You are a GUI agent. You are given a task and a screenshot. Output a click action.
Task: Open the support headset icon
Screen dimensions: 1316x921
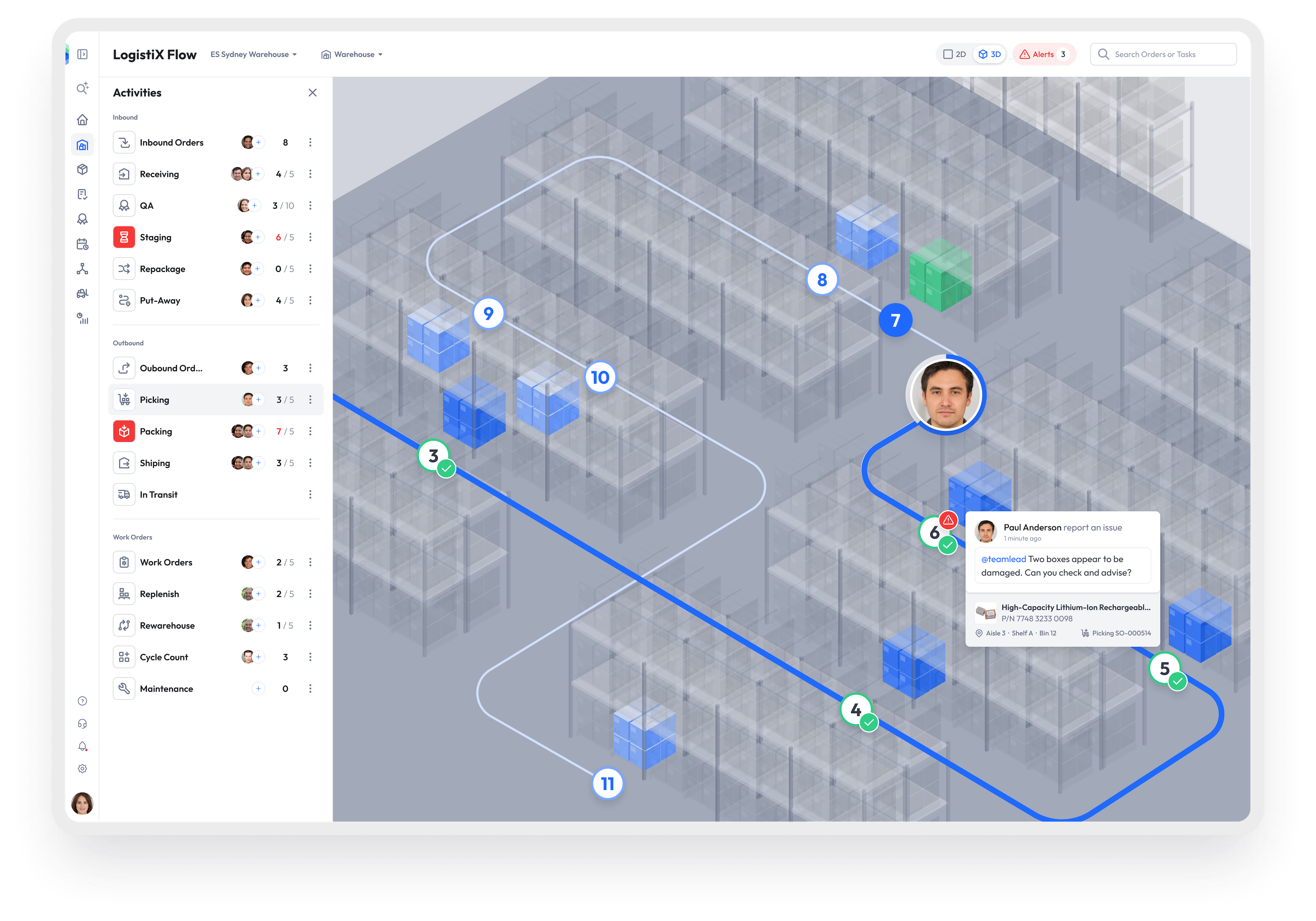click(x=82, y=723)
